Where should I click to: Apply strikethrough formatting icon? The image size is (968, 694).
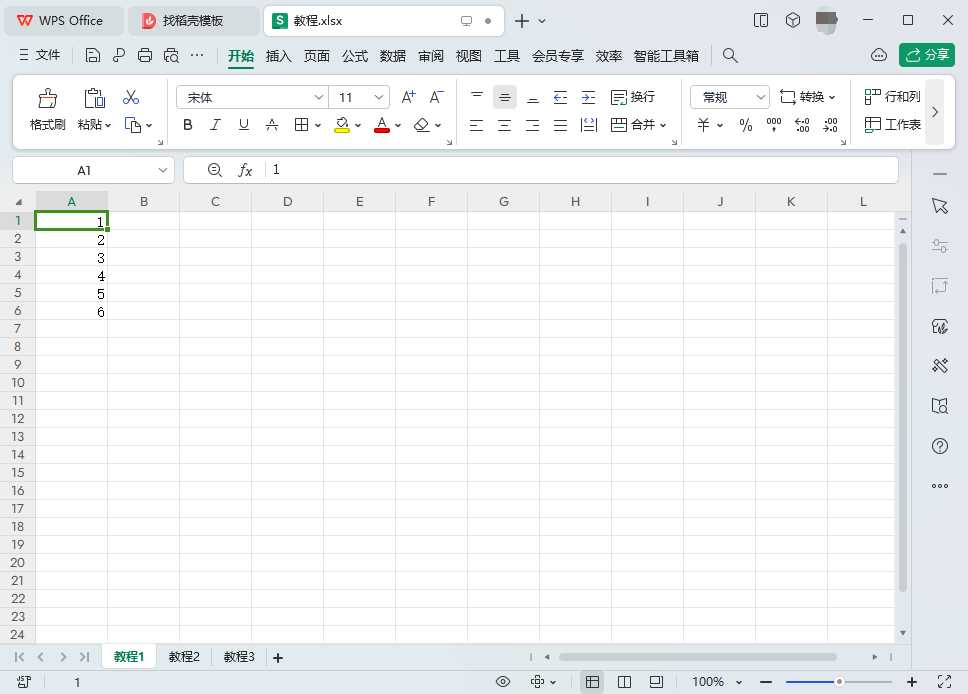(x=272, y=125)
